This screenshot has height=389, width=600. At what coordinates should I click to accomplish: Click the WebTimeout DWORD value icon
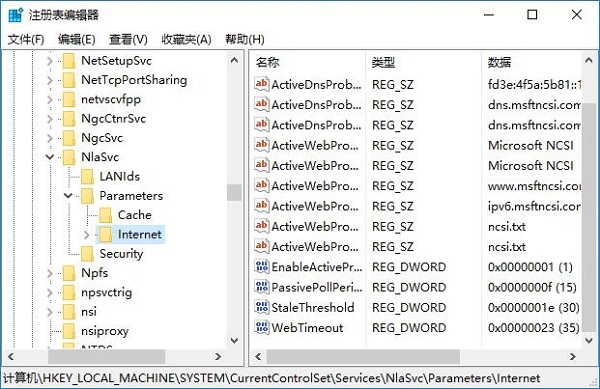(x=261, y=327)
